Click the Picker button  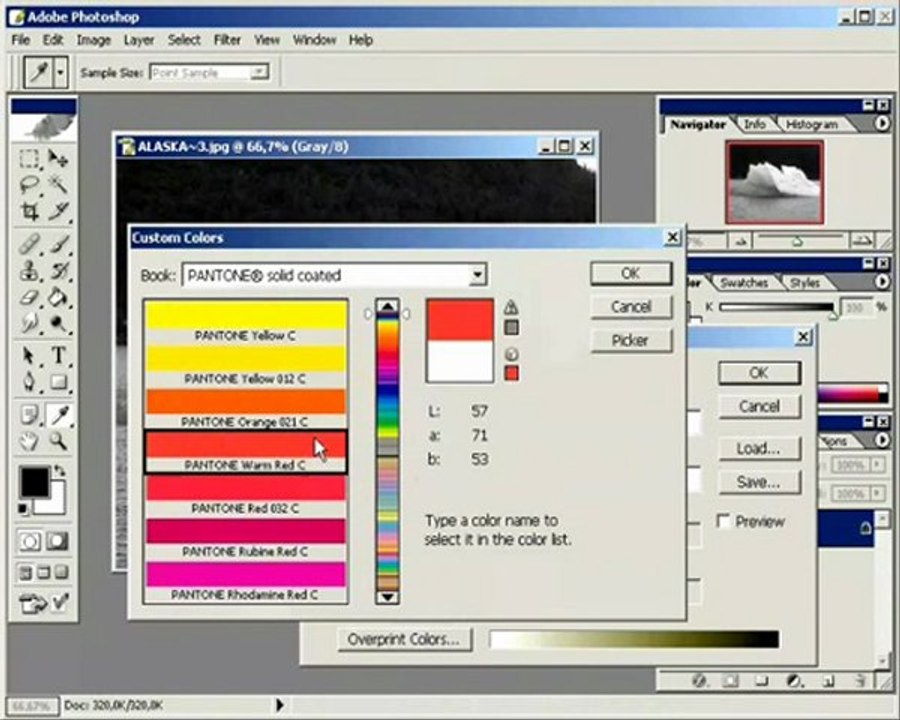pyautogui.click(x=631, y=340)
